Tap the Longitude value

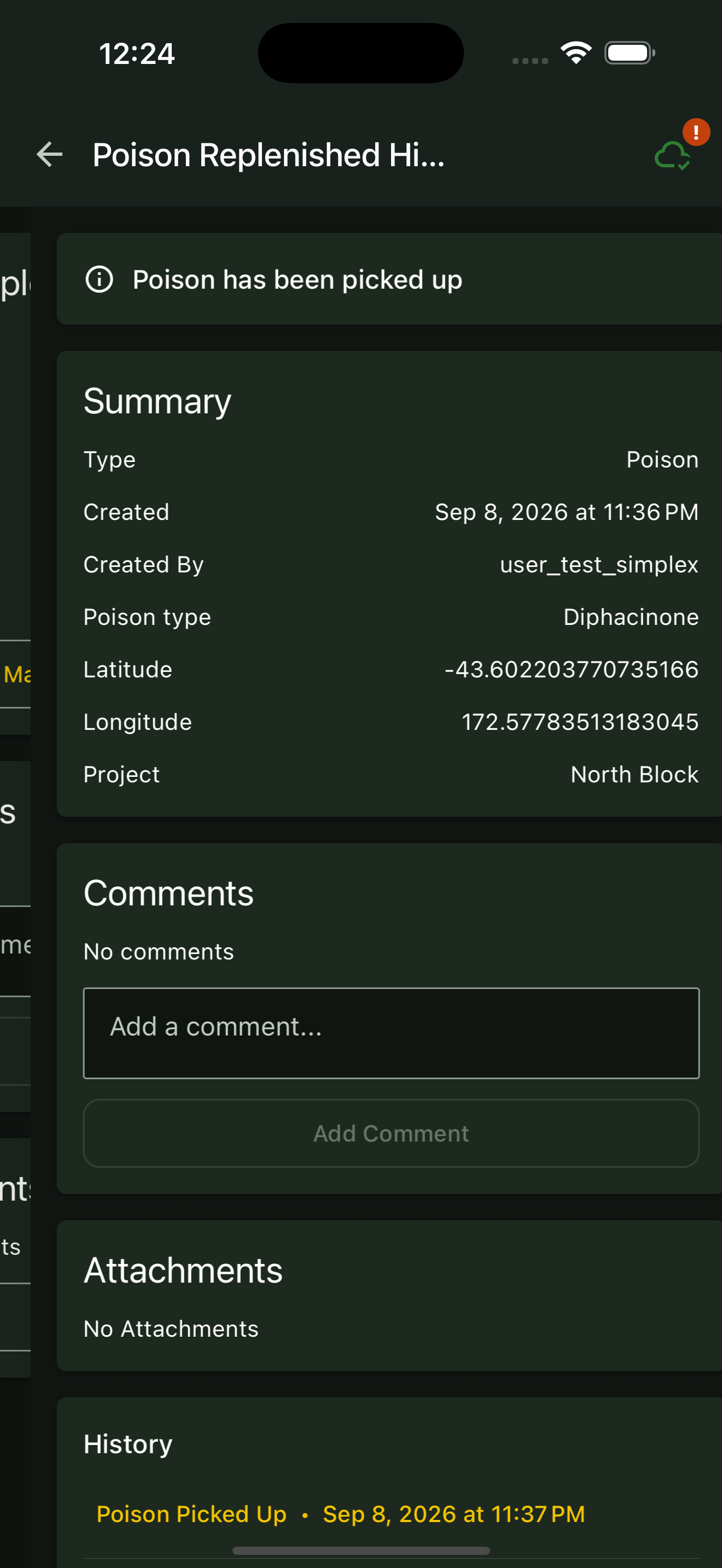coord(580,722)
